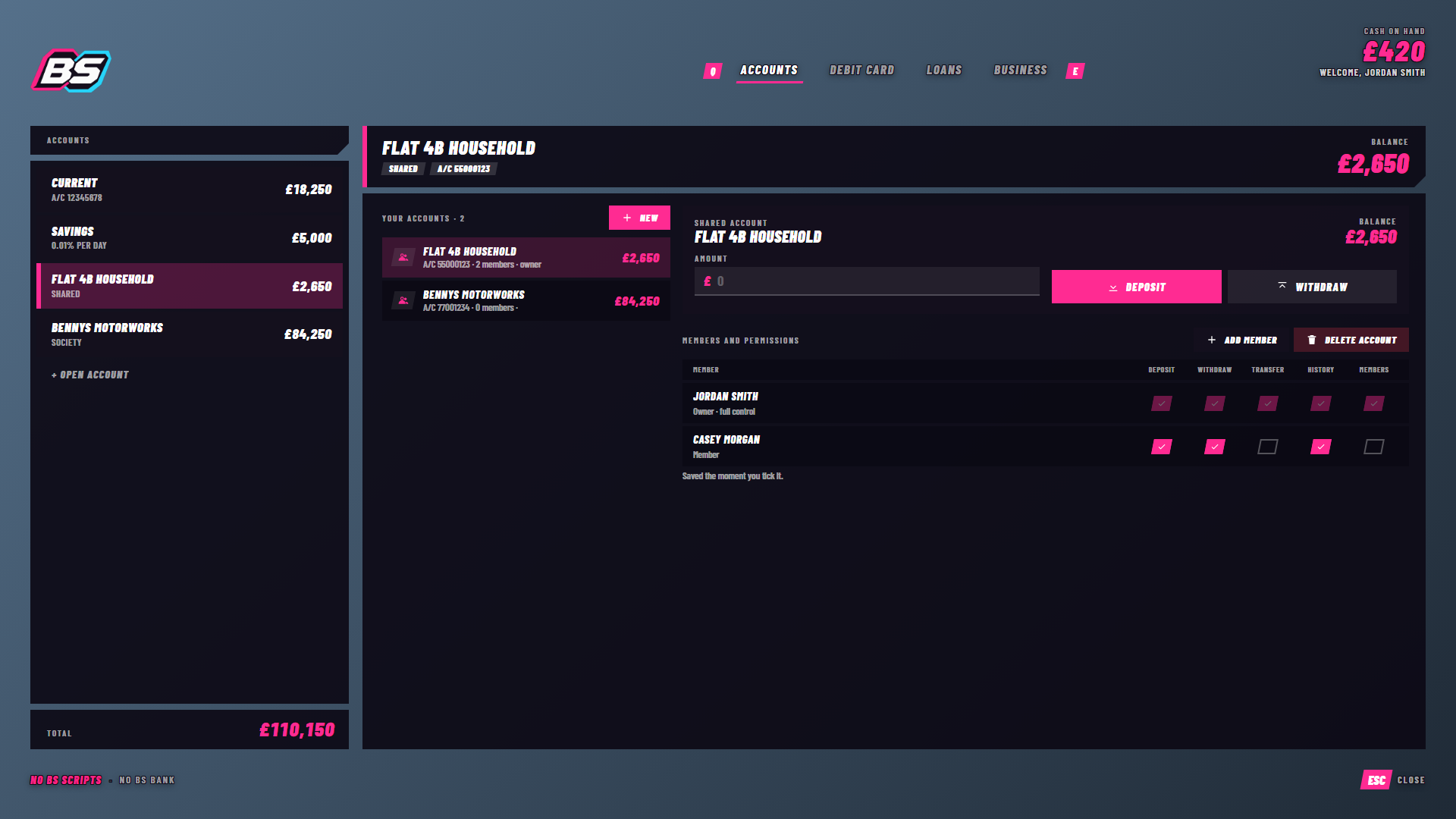Image resolution: width=1456 pixels, height=819 pixels.
Task: Click the cash on hand £420 value
Action: coord(1394,52)
